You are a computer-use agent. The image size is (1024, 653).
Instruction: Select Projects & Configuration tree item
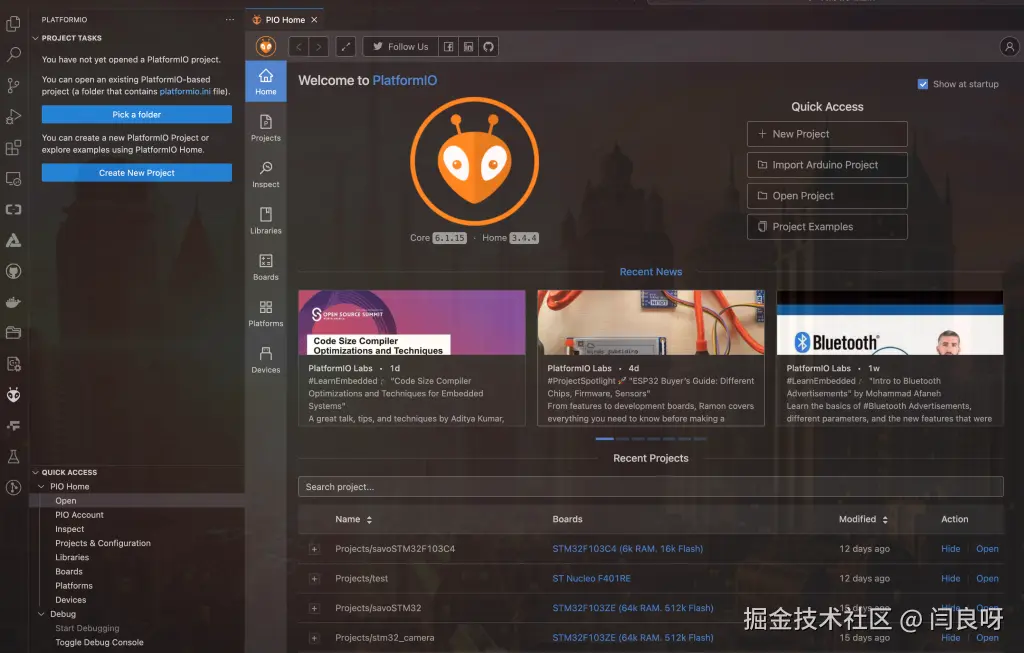[x=103, y=543]
